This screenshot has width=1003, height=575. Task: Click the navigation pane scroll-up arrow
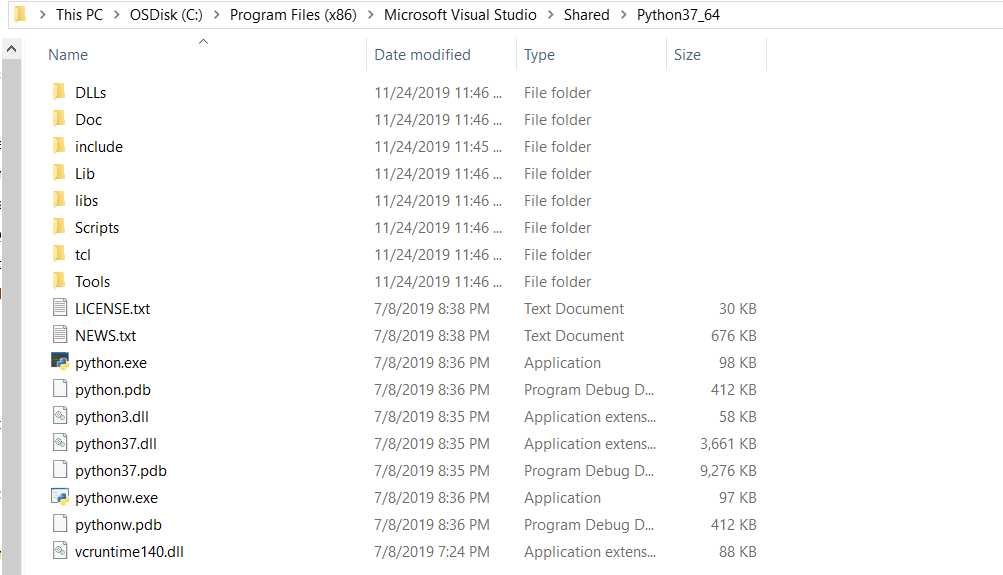12,49
